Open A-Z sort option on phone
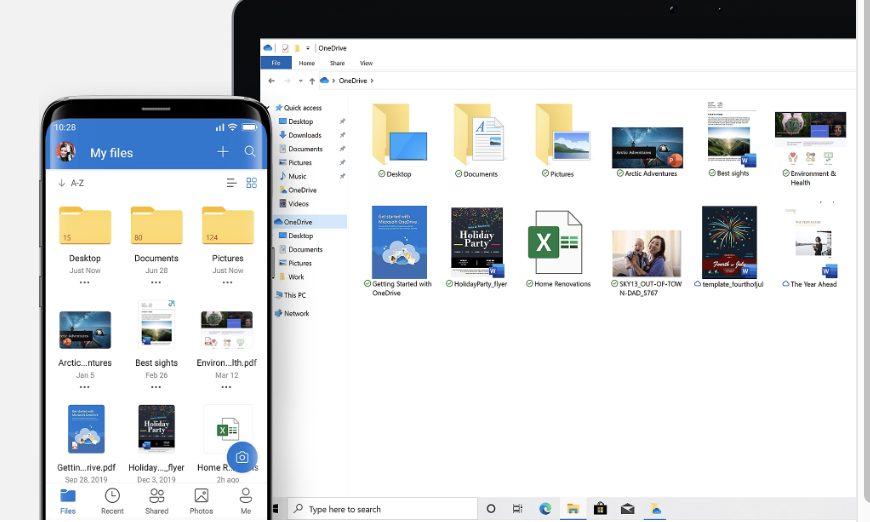870x522 pixels. point(71,183)
